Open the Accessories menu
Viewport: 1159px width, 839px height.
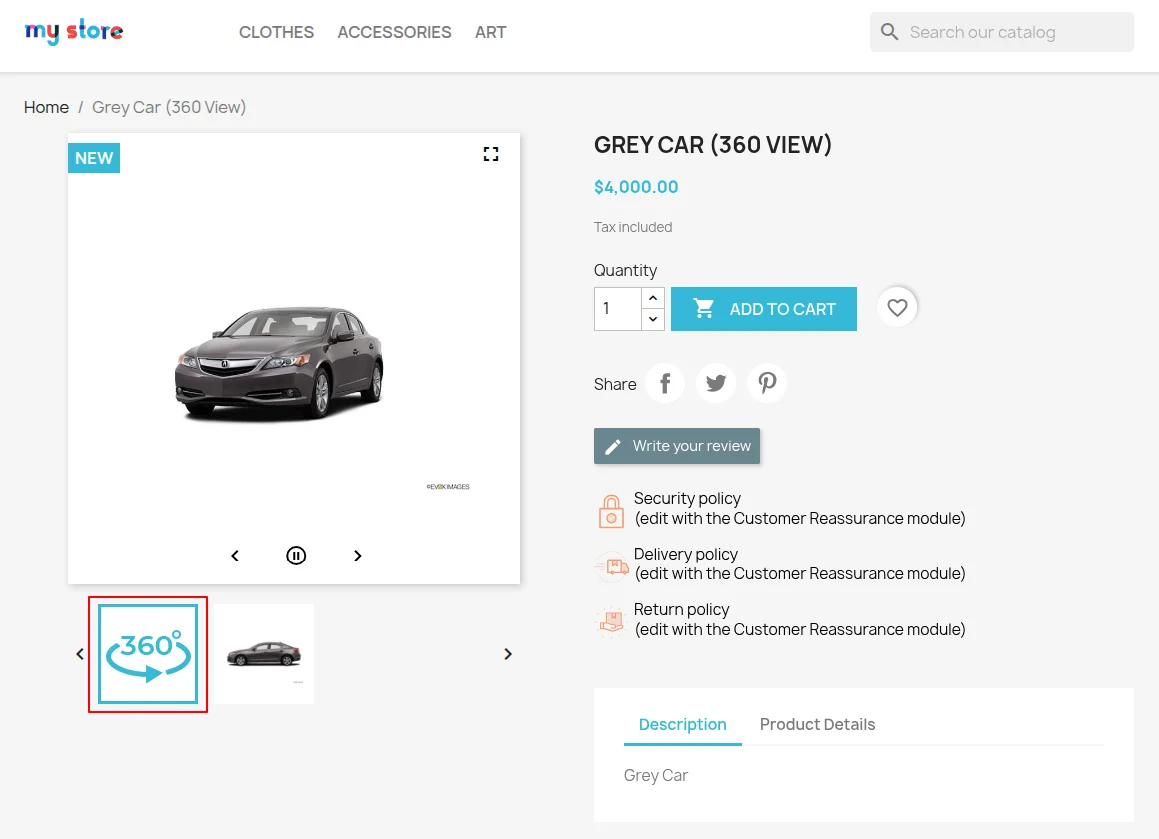tap(394, 32)
